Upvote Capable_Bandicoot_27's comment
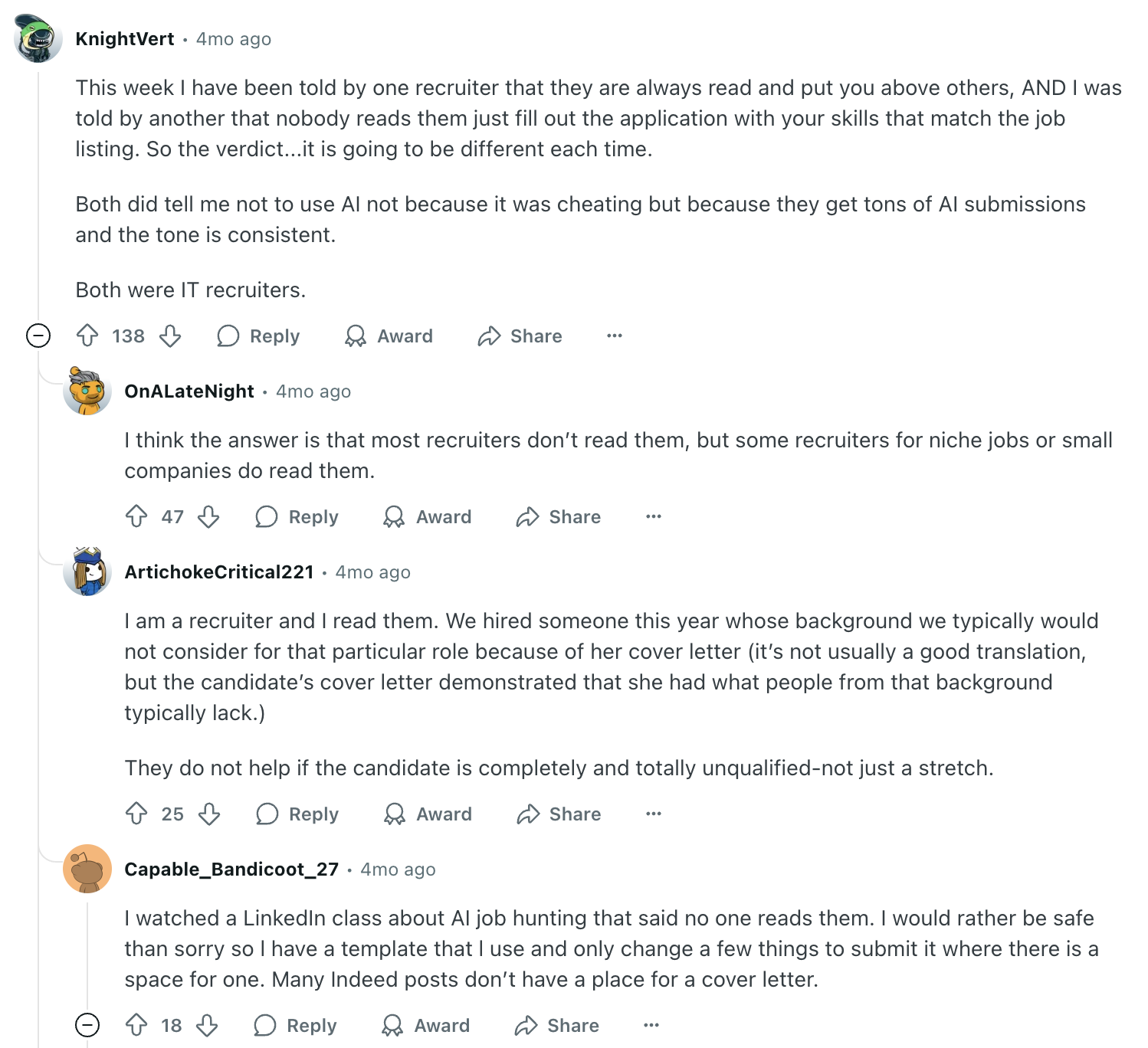Viewport: 1148px width, 1048px height. coord(136,1025)
